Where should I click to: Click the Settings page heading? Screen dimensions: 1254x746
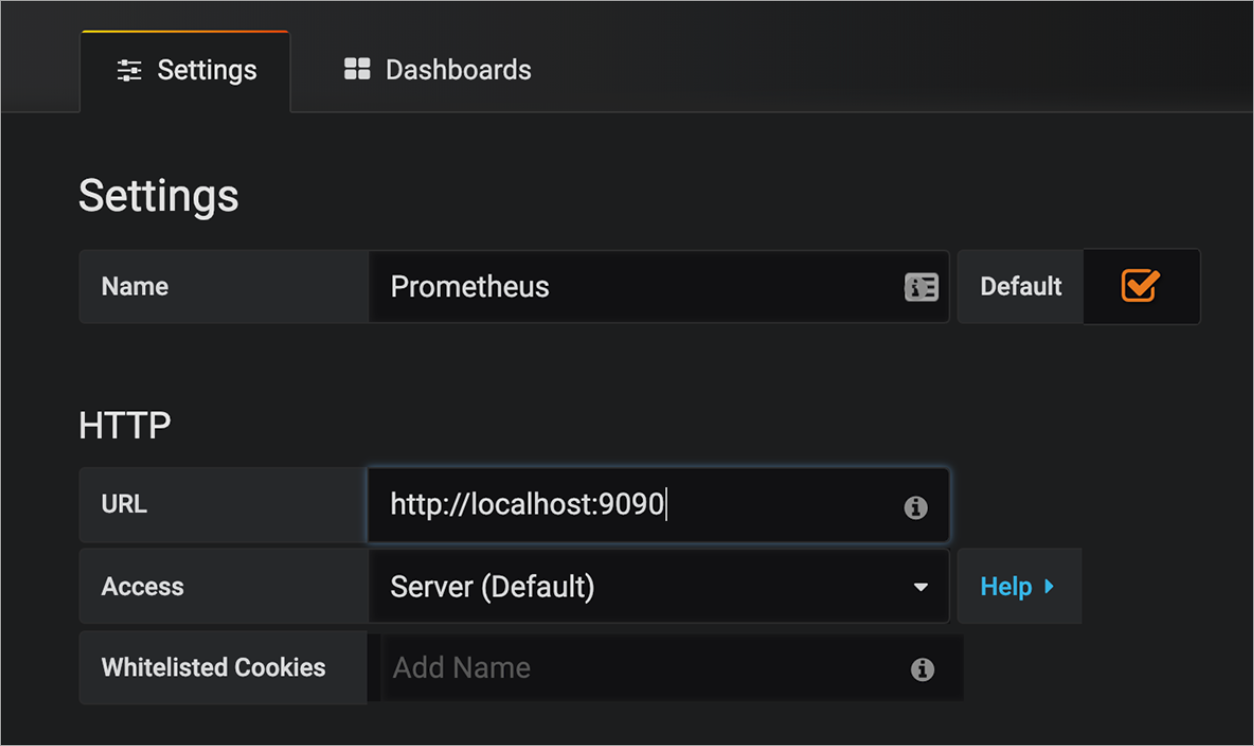point(159,196)
